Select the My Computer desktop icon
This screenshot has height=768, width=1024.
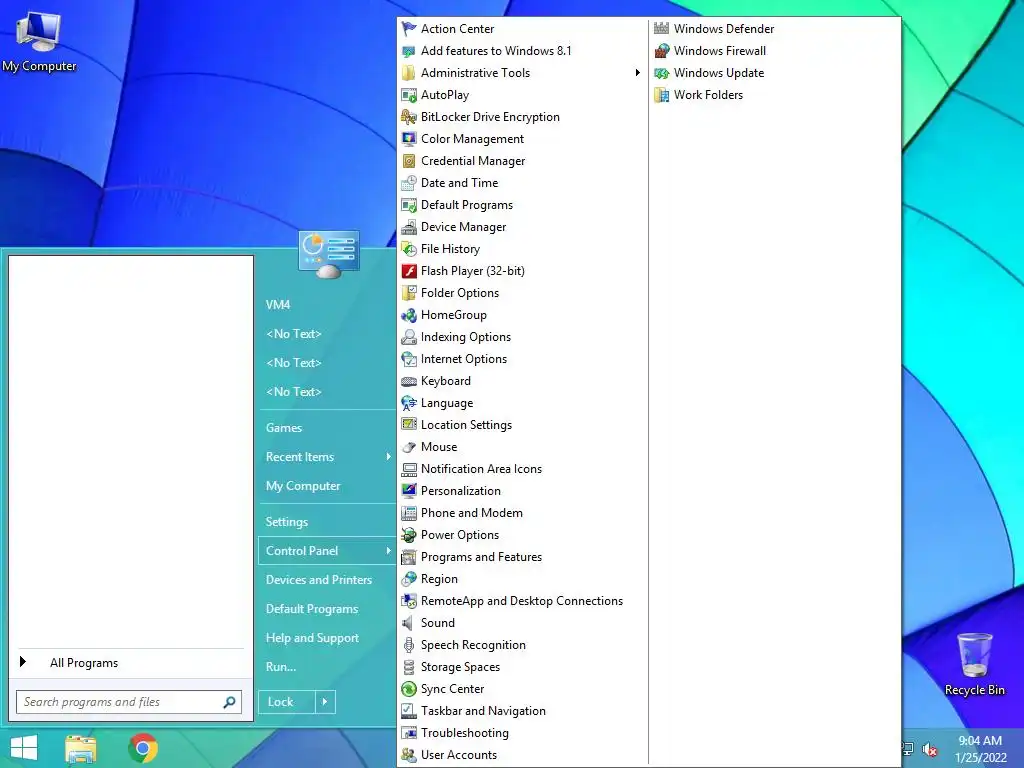39,41
